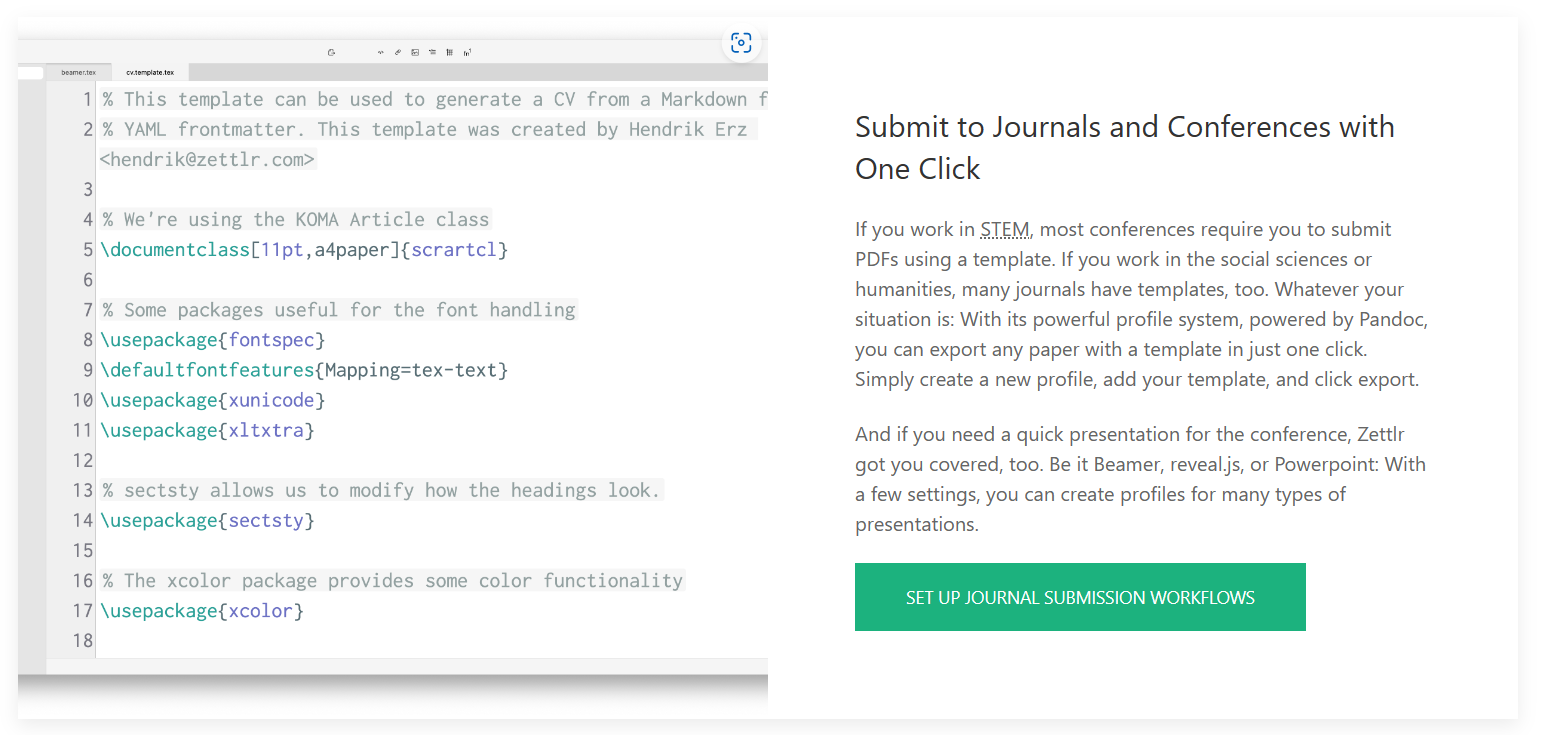Click the xcolor package name in line 17
This screenshot has height=735, width=1543.
coord(261,610)
